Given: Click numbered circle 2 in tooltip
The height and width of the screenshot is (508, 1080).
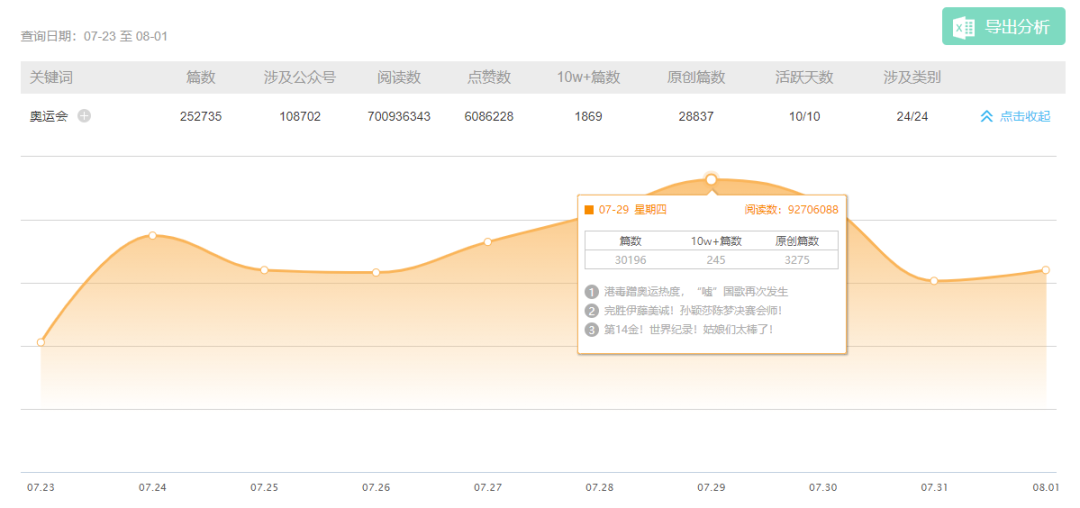Looking at the screenshot, I should (x=591, y=310).
